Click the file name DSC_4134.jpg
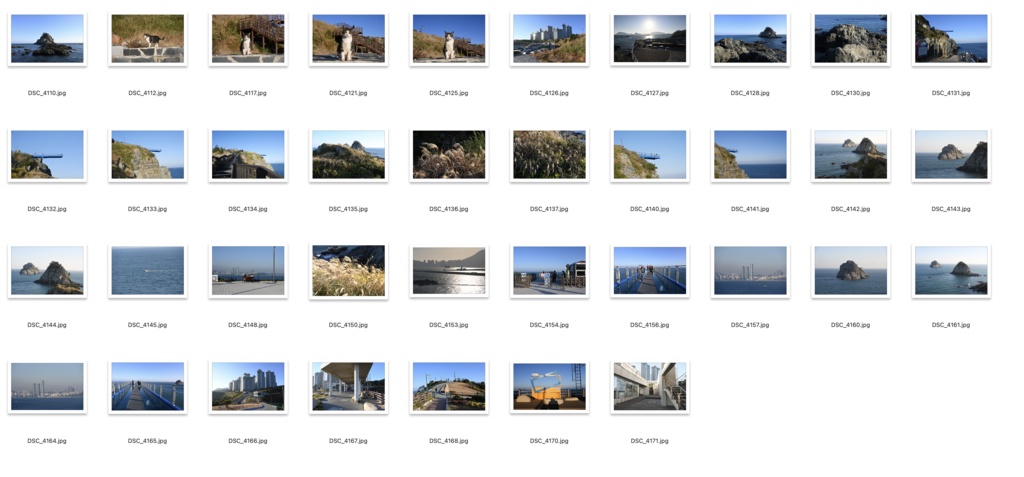Viewport: 1024px width, 477px height. pyautogui.click(x=248, y=209)
